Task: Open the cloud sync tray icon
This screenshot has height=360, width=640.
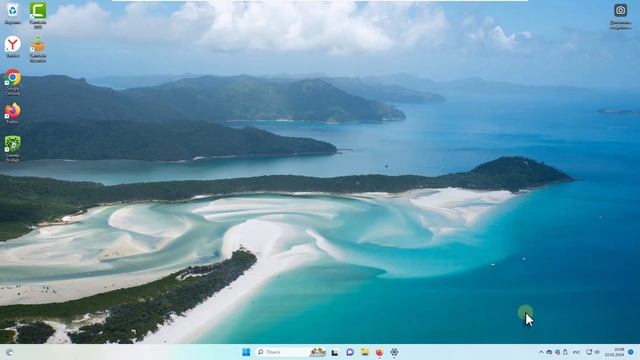Action: 549,352
